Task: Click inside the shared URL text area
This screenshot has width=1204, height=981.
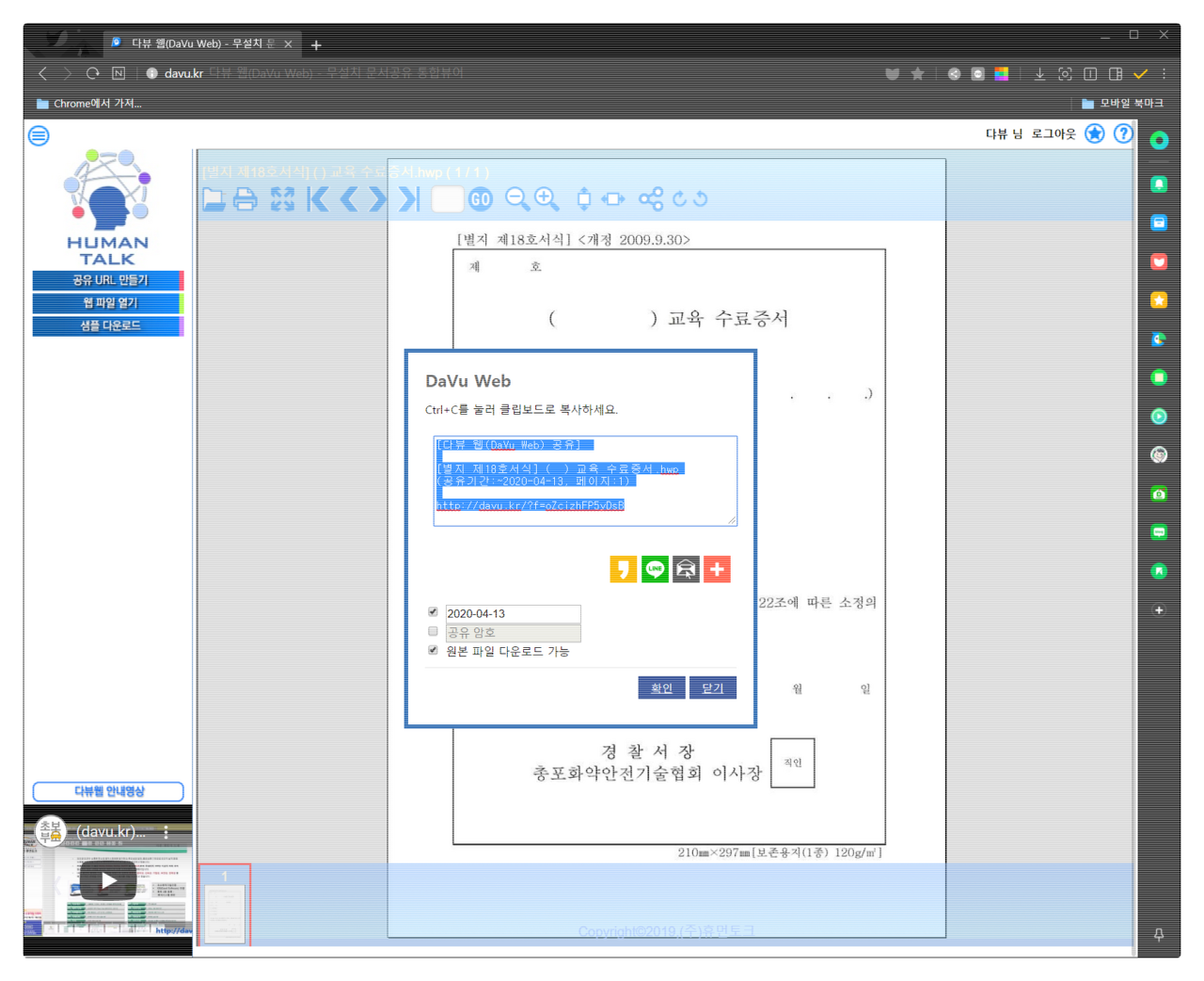Action: (585, 480)
